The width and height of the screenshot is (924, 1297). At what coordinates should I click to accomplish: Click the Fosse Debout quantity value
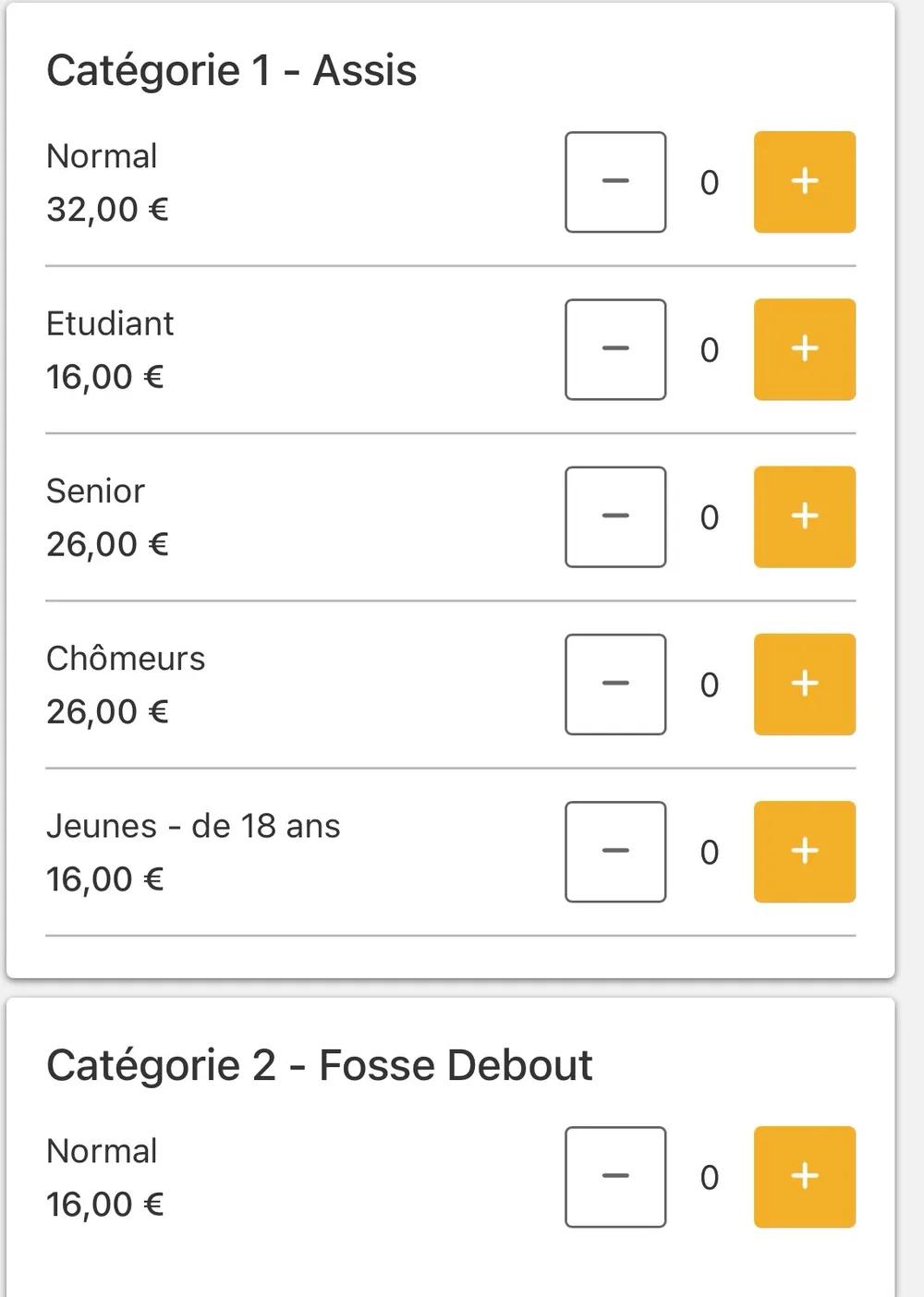pyautogui.click(x=709, y=1178)
